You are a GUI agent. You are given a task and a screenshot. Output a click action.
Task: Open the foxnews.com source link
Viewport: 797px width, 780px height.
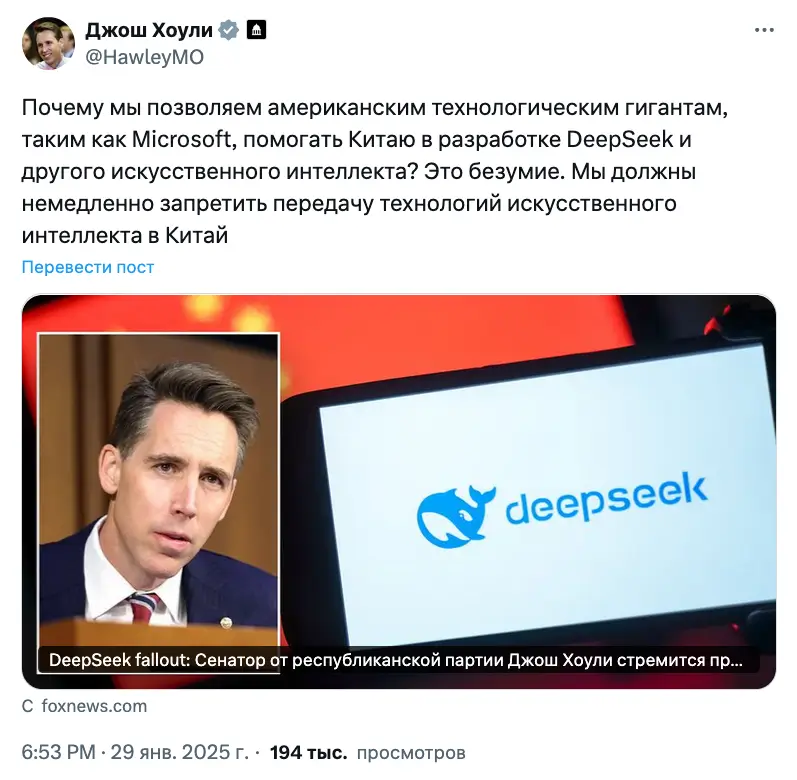(94, 706)
